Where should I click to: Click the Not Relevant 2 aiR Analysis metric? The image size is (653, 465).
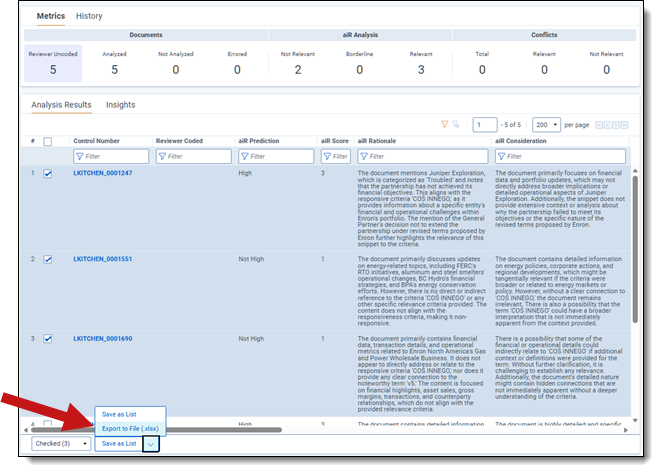(x=298, y=64)
